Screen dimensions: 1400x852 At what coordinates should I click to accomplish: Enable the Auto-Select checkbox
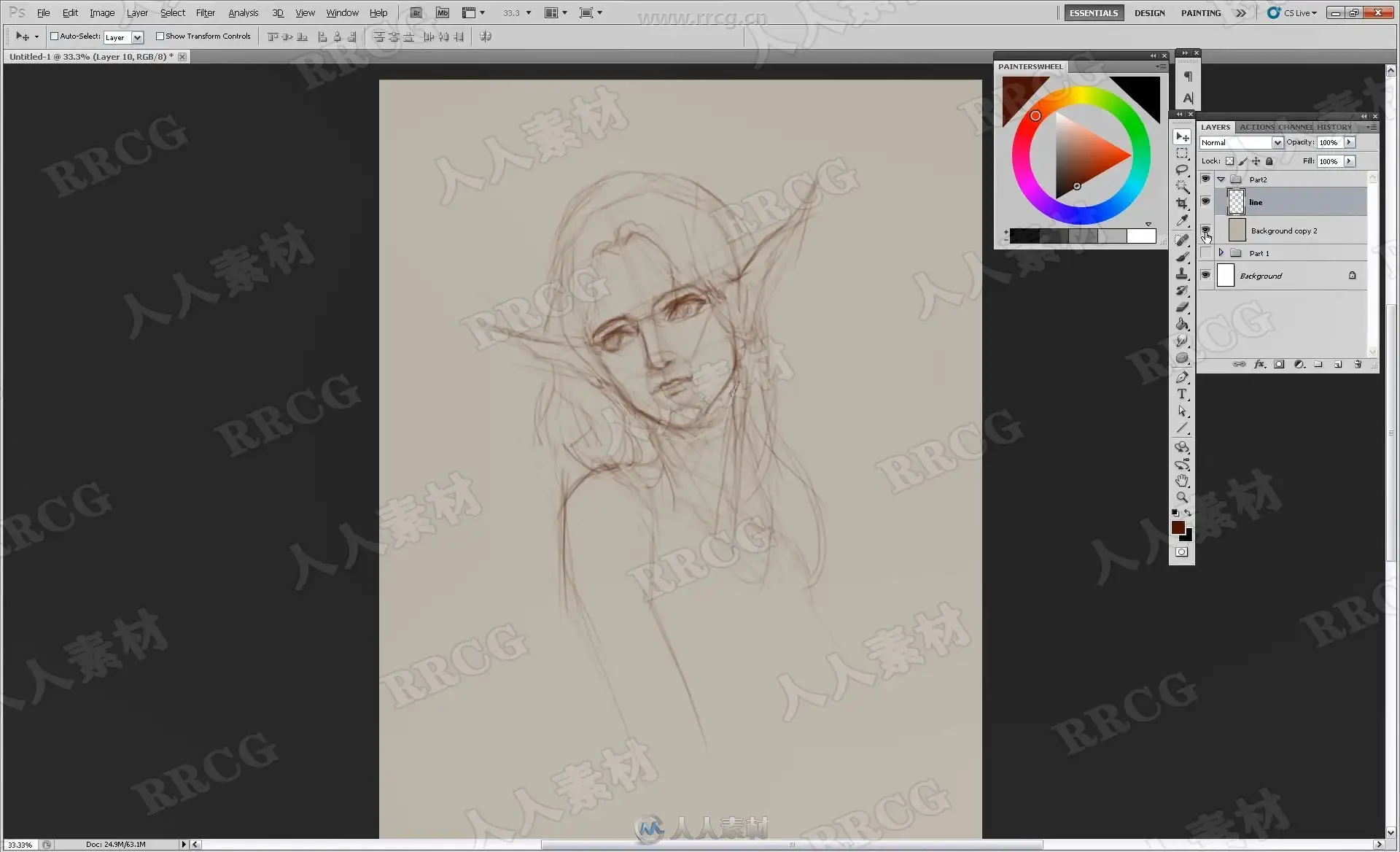(54, 36)
